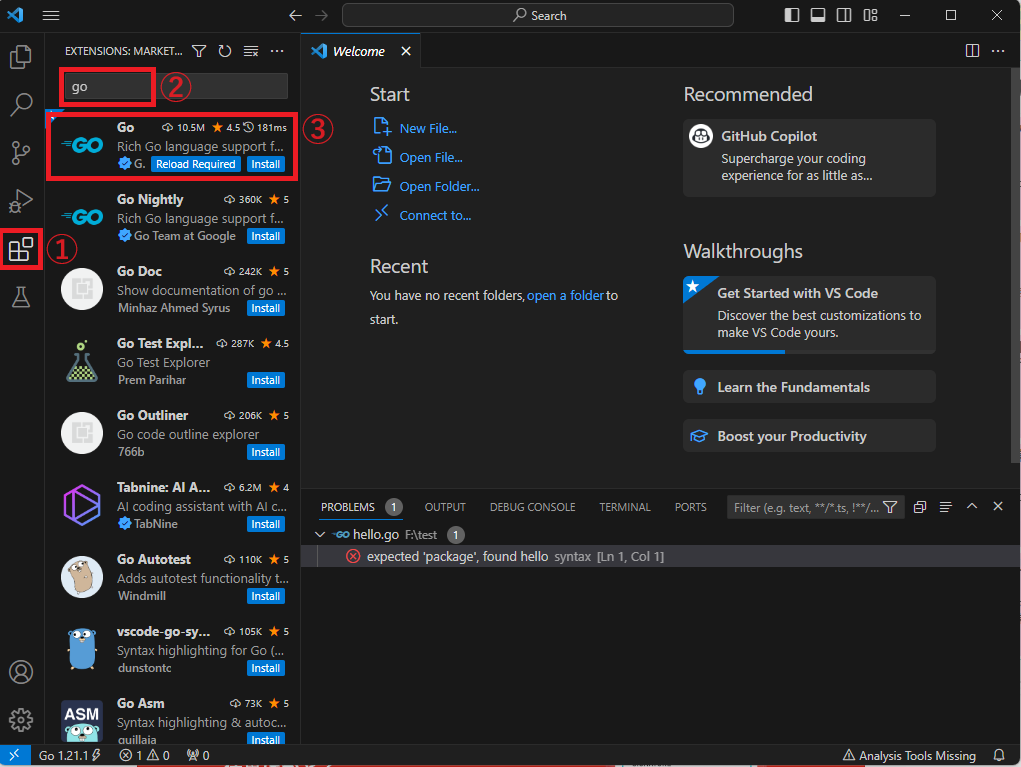Image resolution: width=1021 pixels, height=767 pixels.
Task: Install the Go Test Explorer extension
Action: [266, 380]
